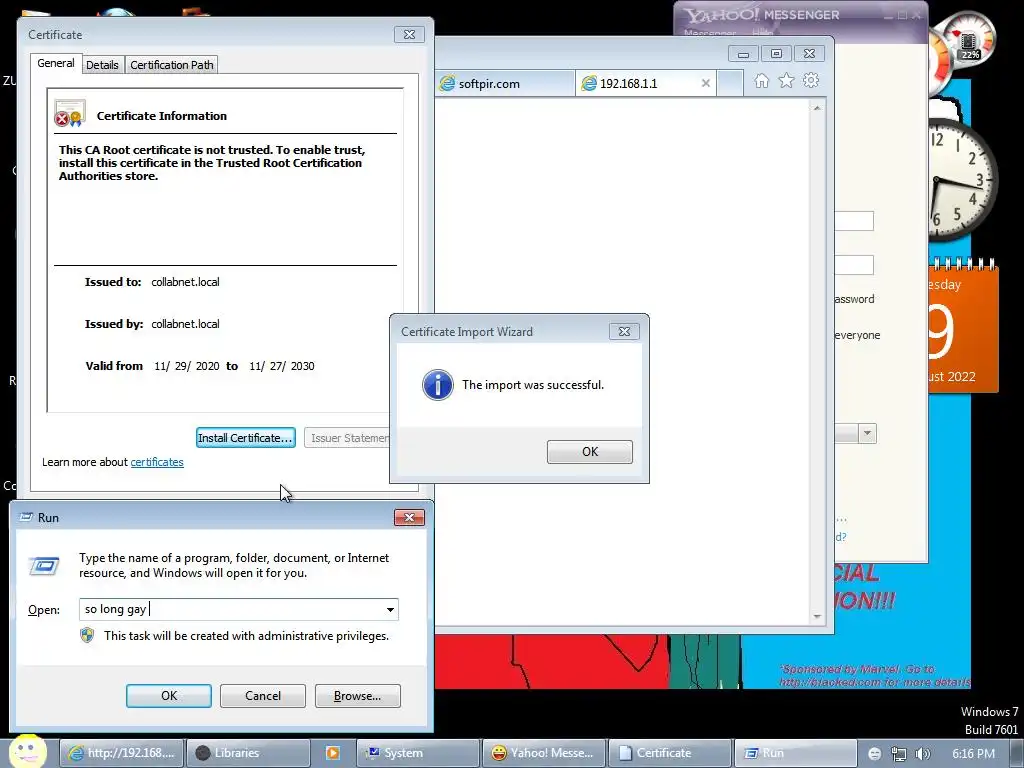Click the browser scrollbar down arrow
The height and width of the screenshot is (768, 1024).
coord(817,616)
